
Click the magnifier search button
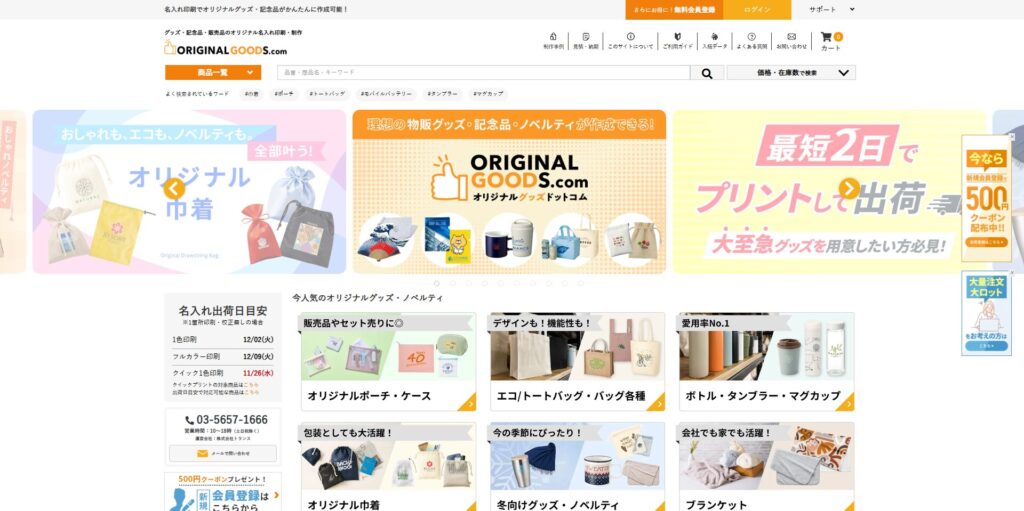click(x=707, y=73)
